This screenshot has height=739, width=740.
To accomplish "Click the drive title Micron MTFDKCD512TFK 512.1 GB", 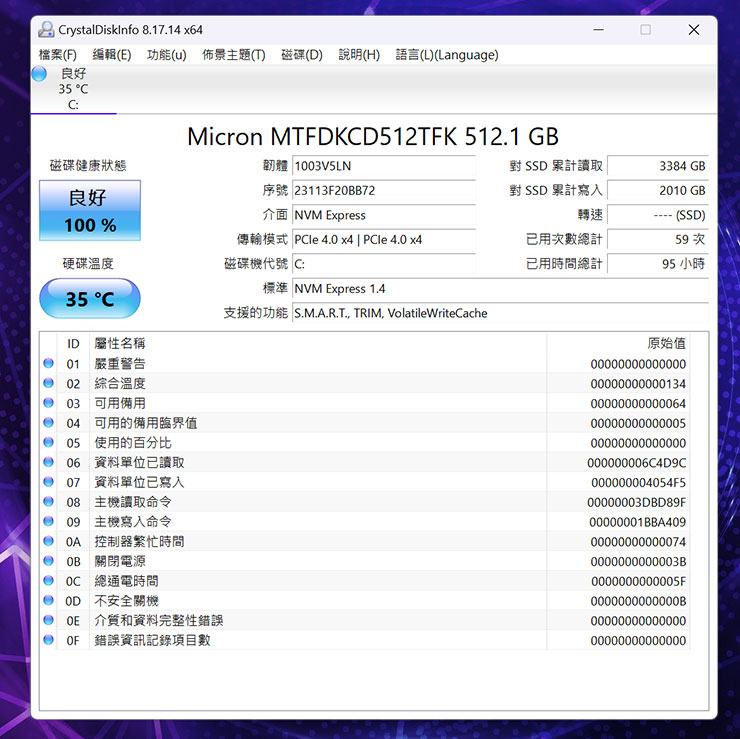I will 373,137.
